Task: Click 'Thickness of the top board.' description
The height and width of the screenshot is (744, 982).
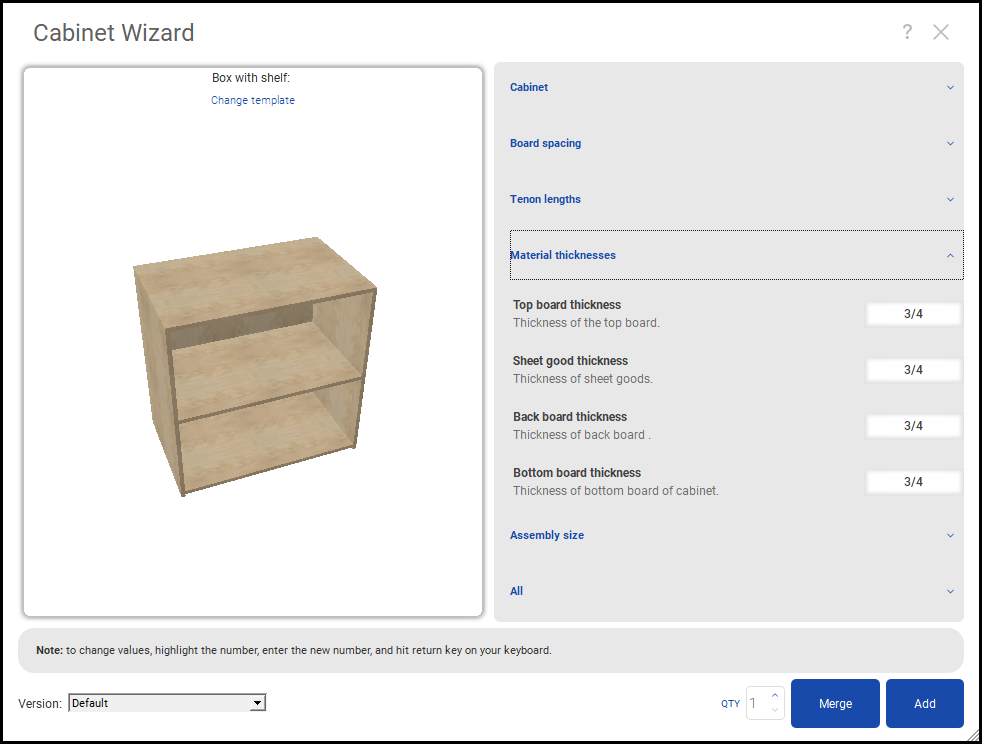Action: point(586,323)
